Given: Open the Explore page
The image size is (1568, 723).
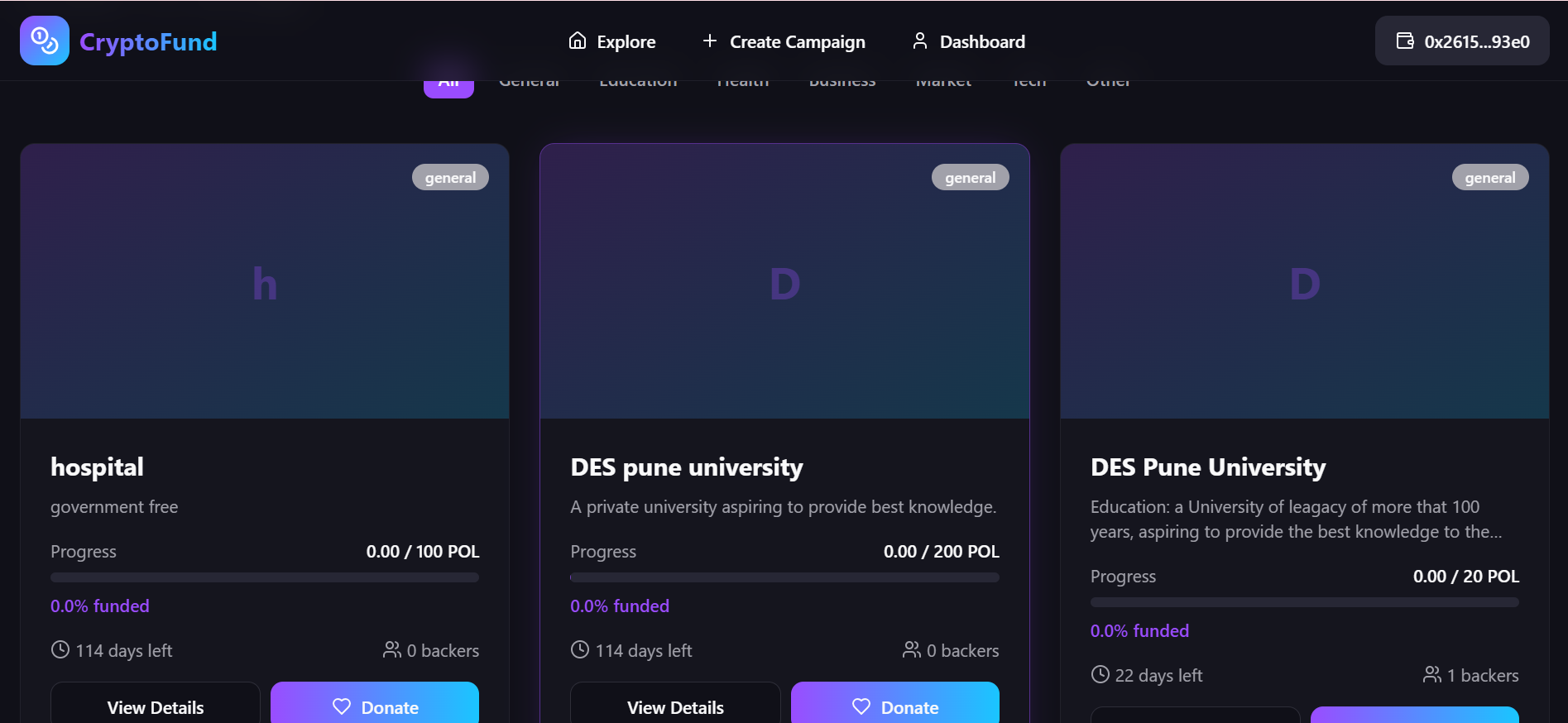Looking at the screenshot, I should click(x=611, y=41).
